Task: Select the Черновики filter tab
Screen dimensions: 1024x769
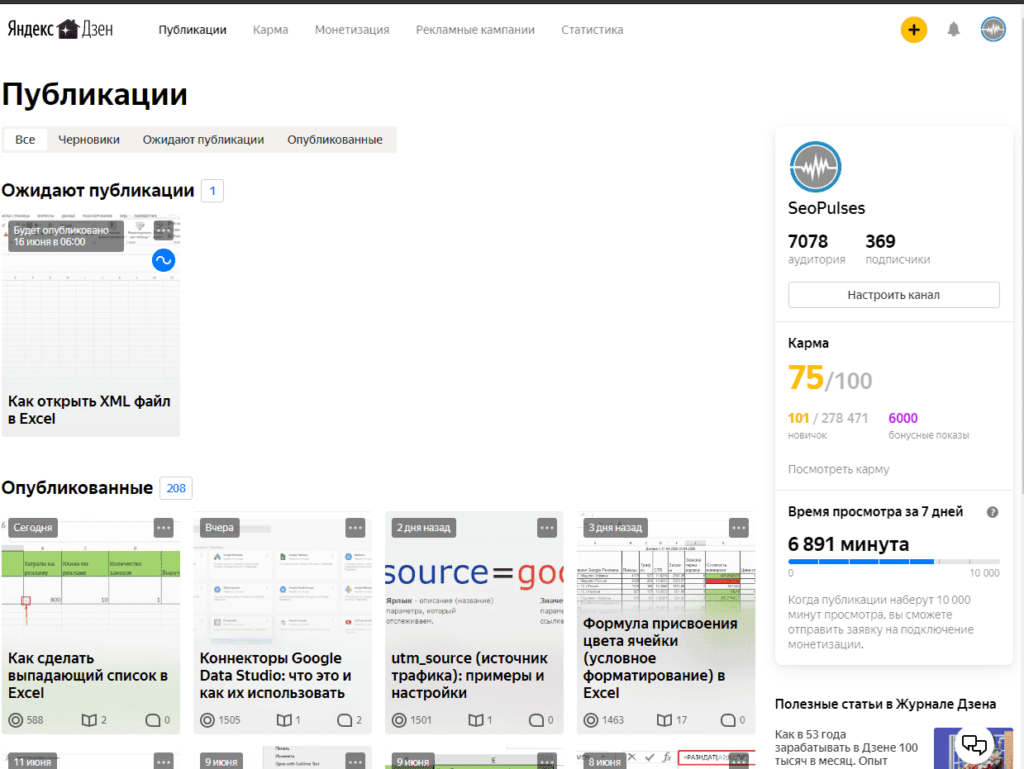Action: (89, 140)
